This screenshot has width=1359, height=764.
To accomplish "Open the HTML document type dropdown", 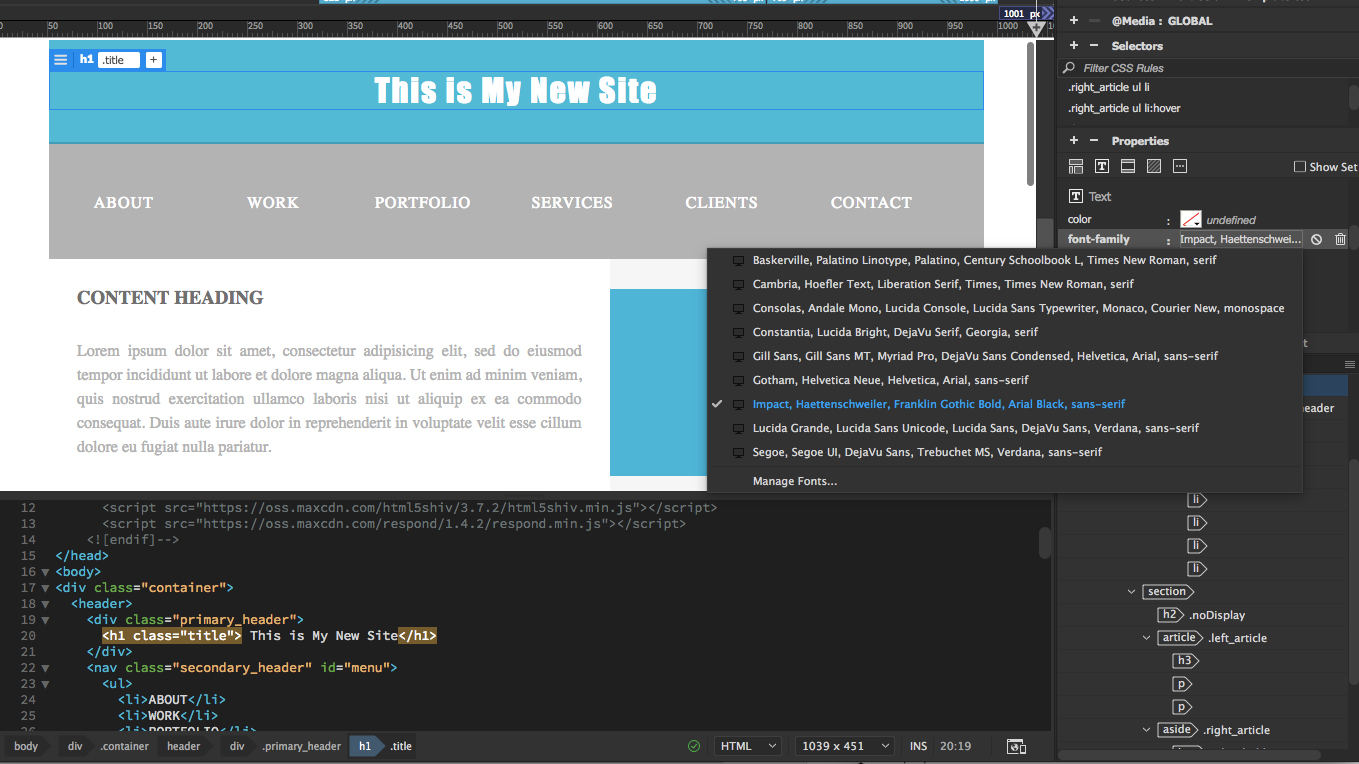I will (x=749, y=746).
